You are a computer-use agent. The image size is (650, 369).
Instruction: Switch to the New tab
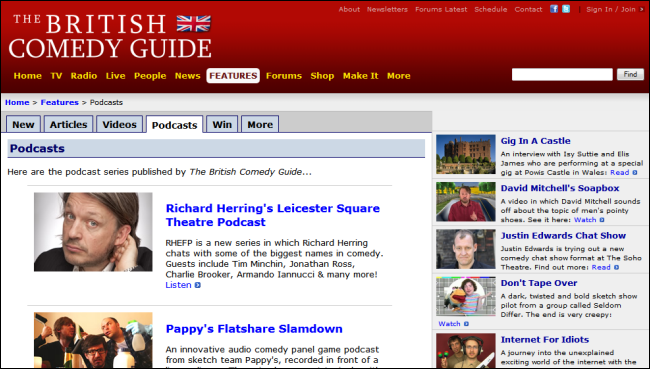click(23, 124)
